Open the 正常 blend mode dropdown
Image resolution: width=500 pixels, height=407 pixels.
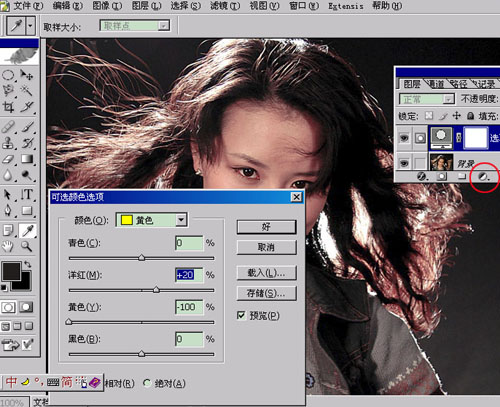point(427,99)
